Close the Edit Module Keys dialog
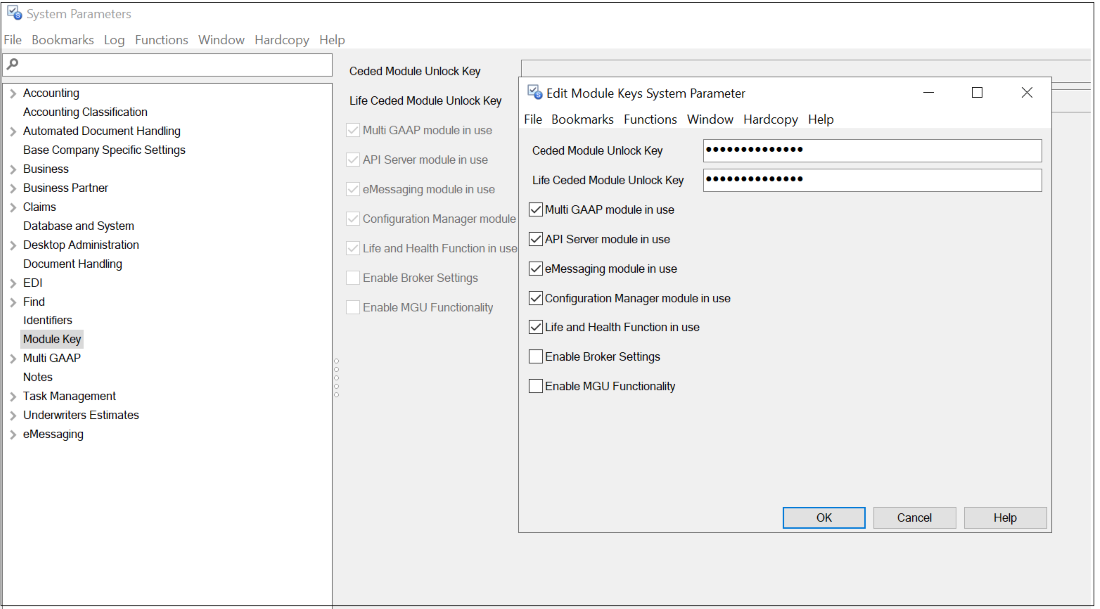This screenshot has width=1100, height=609. pyautogui.click(x=1026, y=93)
